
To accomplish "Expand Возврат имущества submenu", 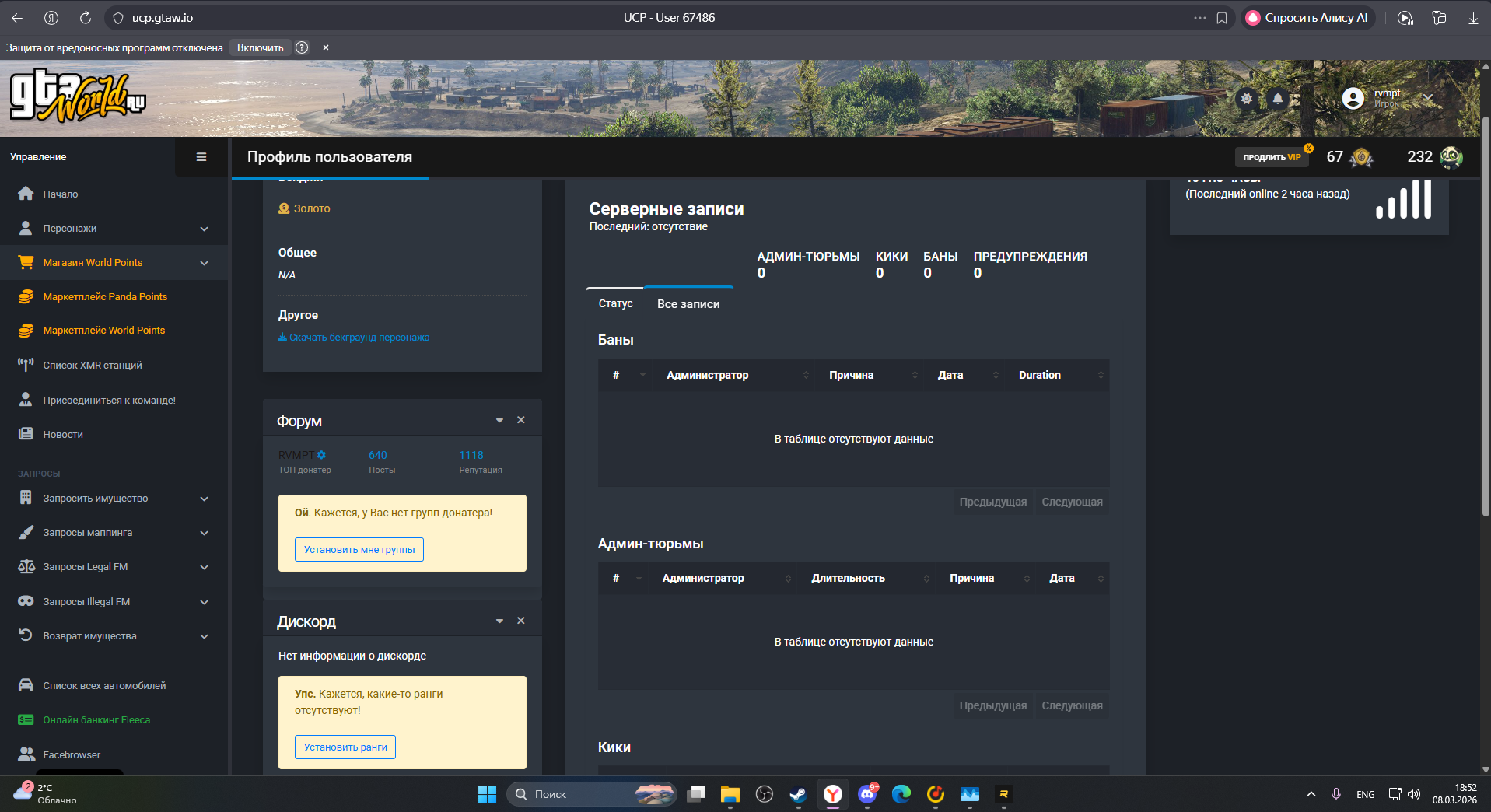I will pos(114,635).
